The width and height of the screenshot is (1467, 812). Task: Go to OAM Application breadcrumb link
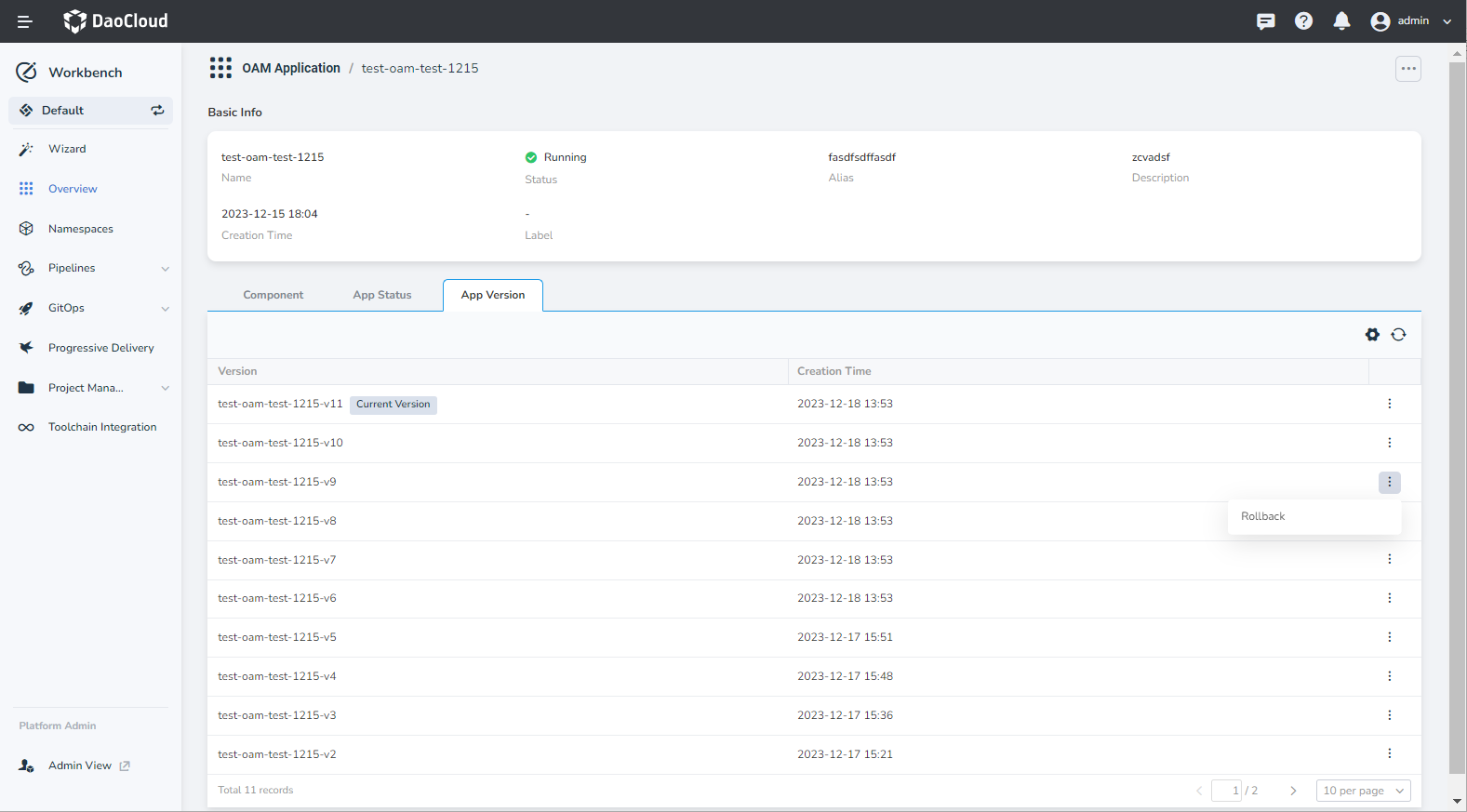pos(291,68)
